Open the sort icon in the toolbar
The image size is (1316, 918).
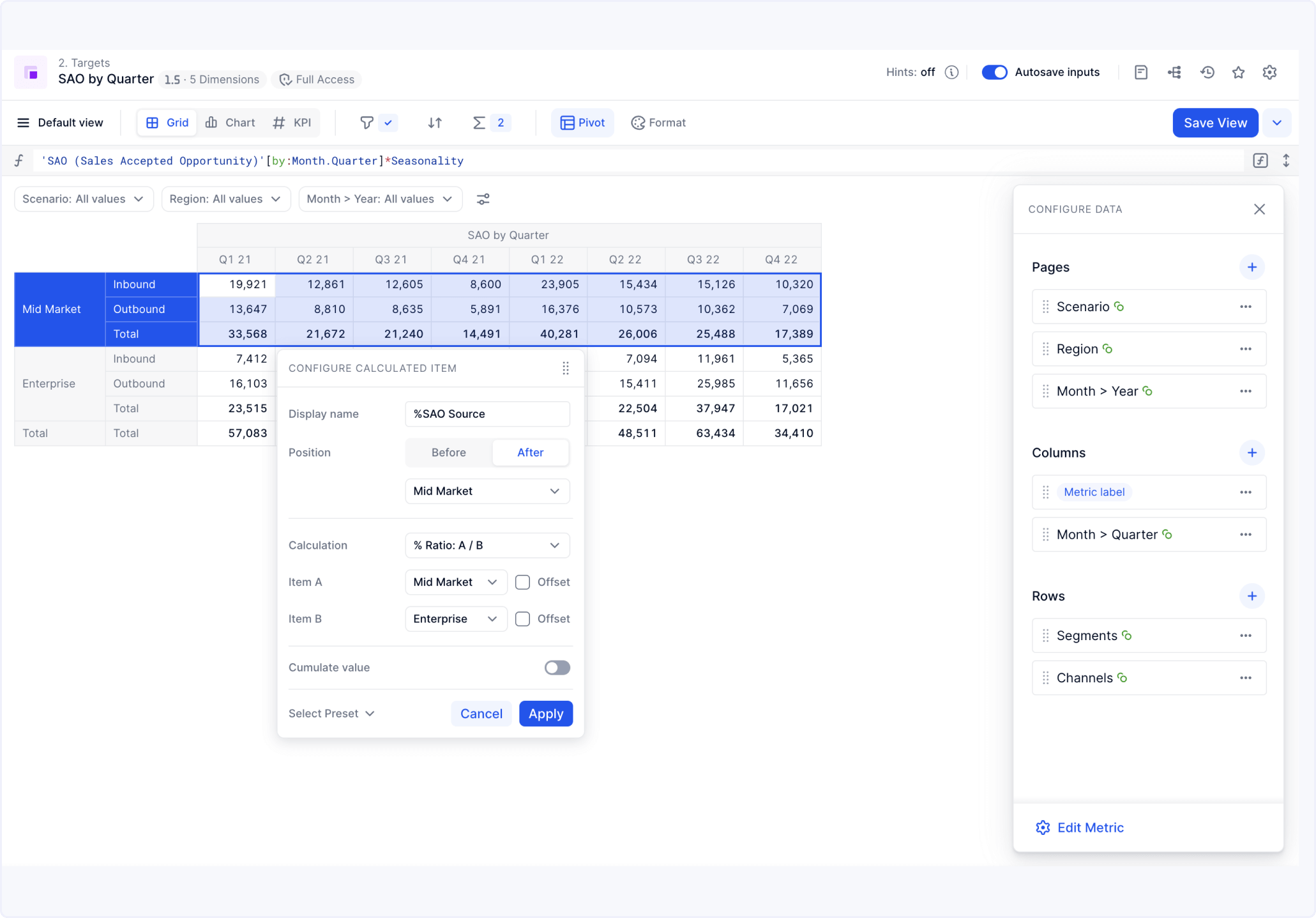(x=434, y=123)
